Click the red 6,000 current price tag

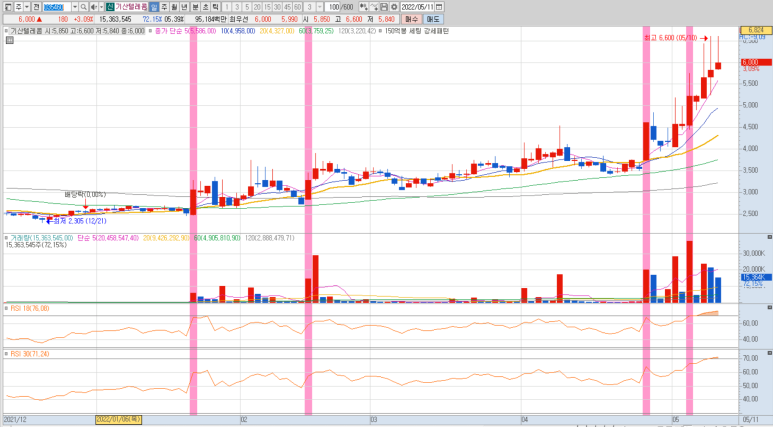[x=756, y=62]
